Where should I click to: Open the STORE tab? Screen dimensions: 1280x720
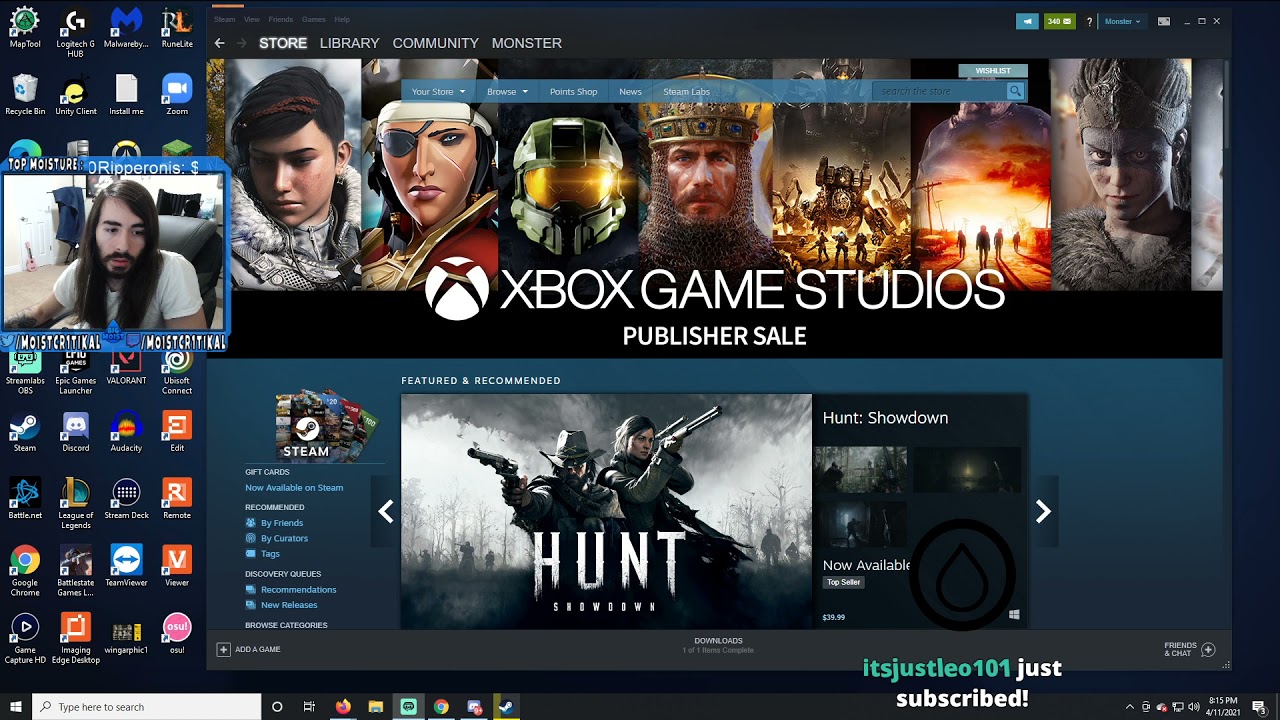pos(283,43)
